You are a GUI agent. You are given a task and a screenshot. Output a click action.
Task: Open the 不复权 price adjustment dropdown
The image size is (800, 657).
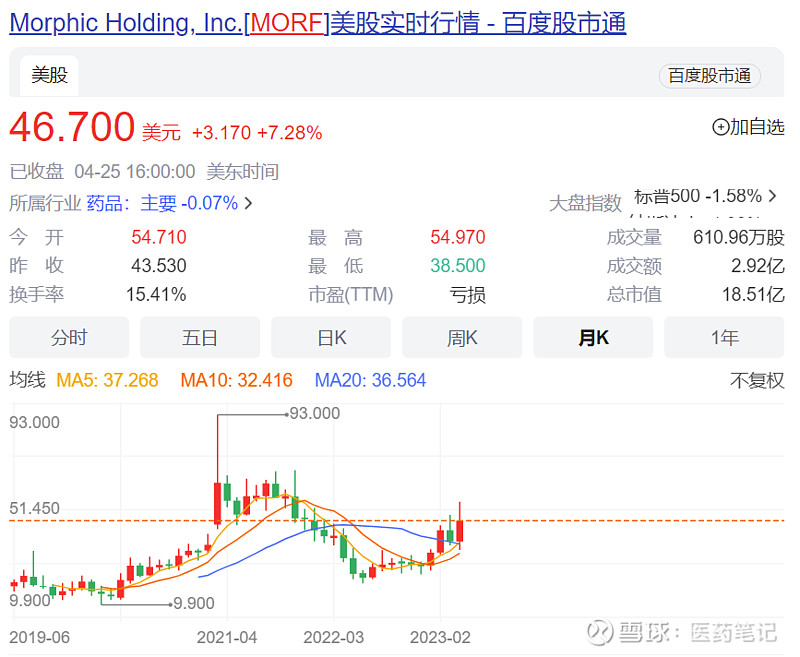coord(756,381)
